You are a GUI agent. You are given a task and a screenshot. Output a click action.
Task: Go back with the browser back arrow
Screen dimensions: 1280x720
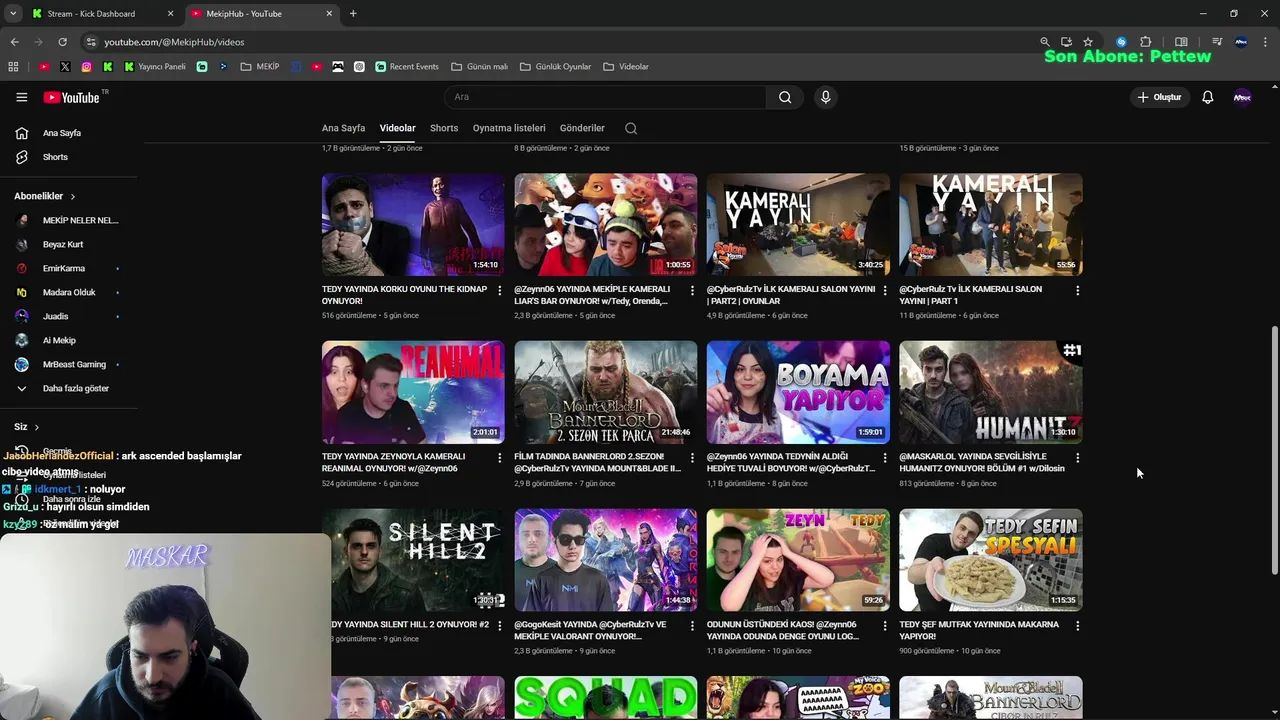coord(14,42)
